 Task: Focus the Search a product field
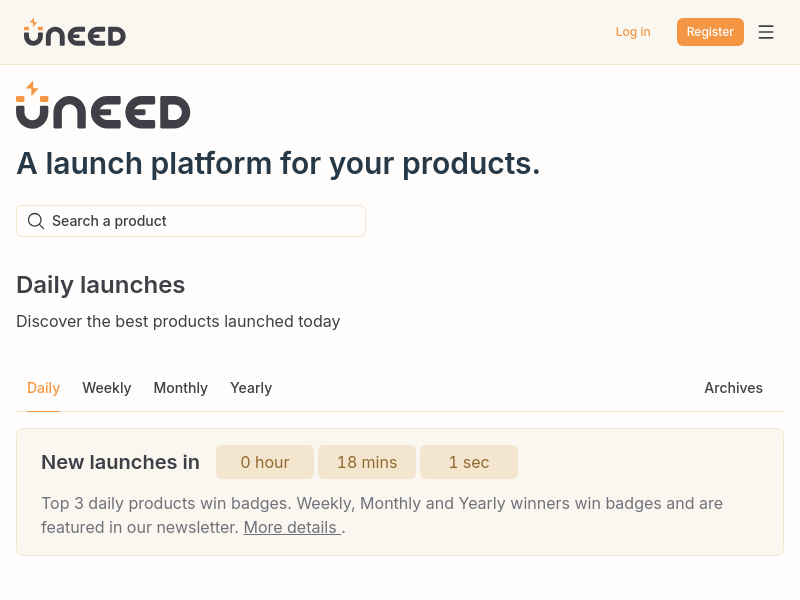tap(191, 221)
